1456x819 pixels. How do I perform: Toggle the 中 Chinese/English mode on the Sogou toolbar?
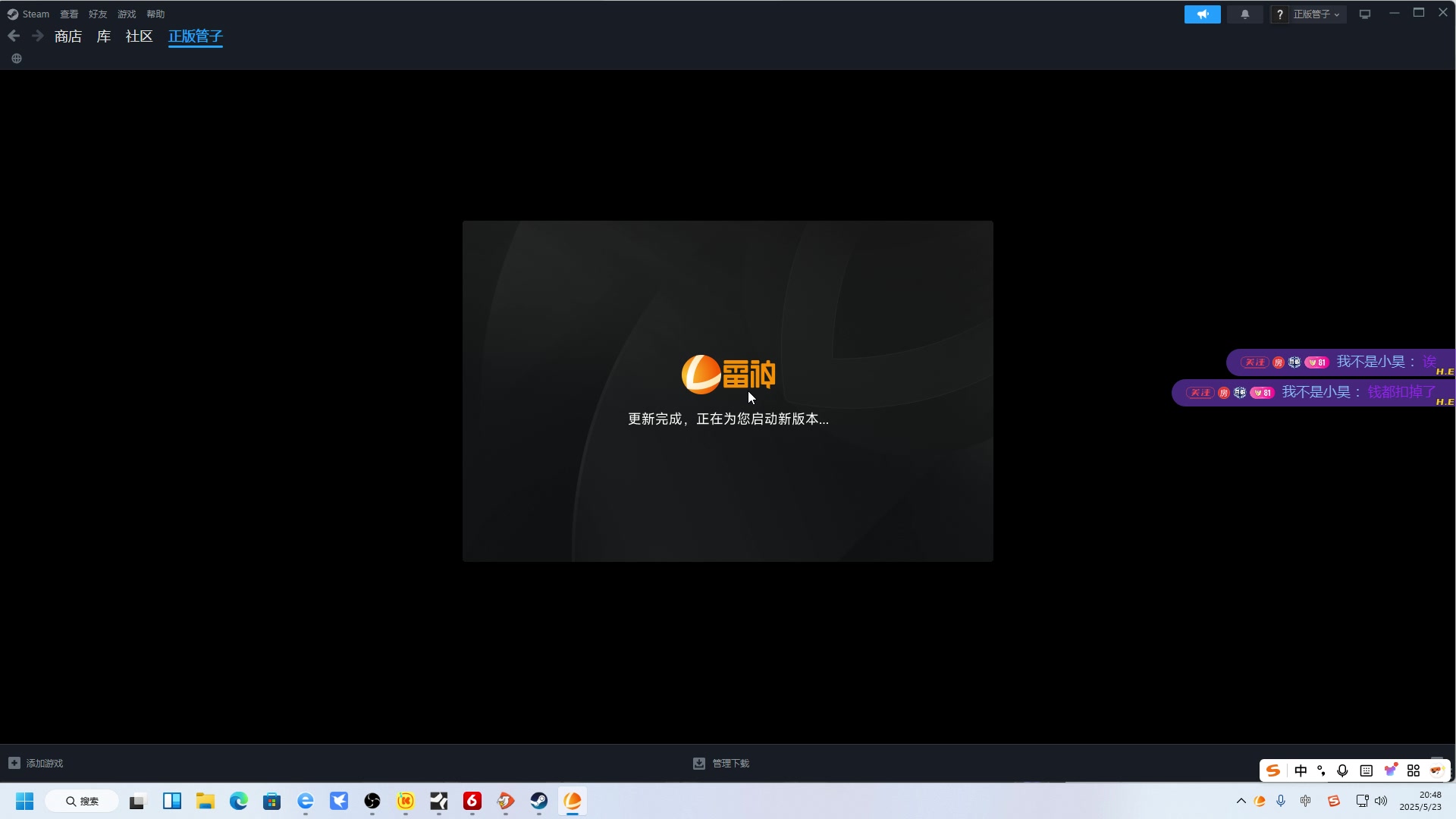point(1301,770)
